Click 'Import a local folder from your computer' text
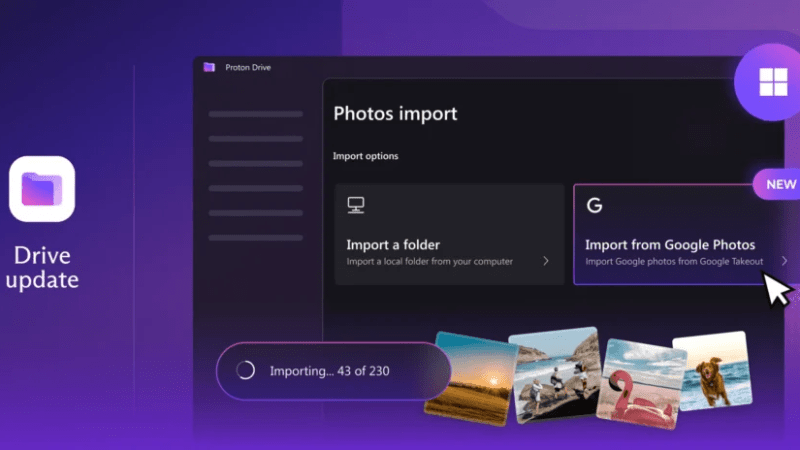The width and height of the screenshot is (800, 450). point(430,261)
